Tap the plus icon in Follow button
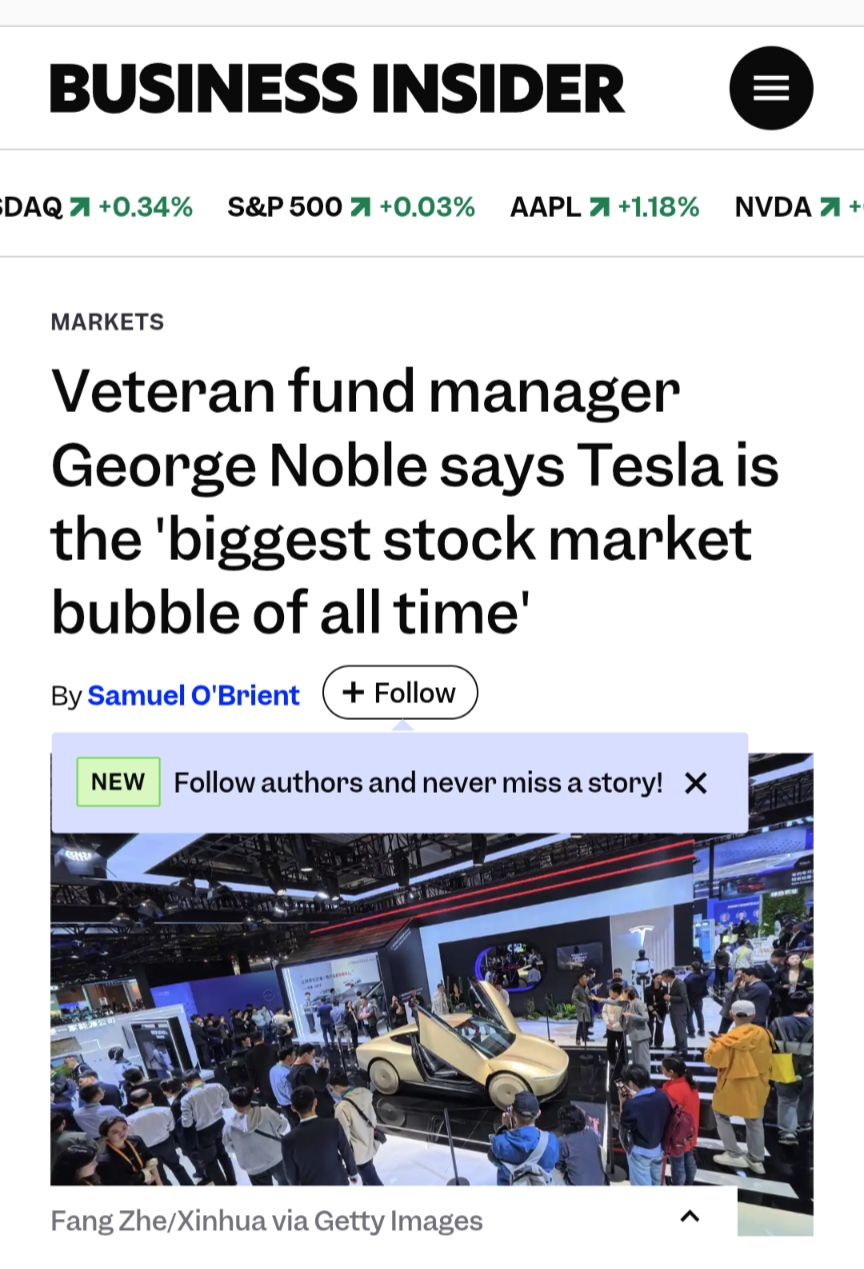 (353, 693)
